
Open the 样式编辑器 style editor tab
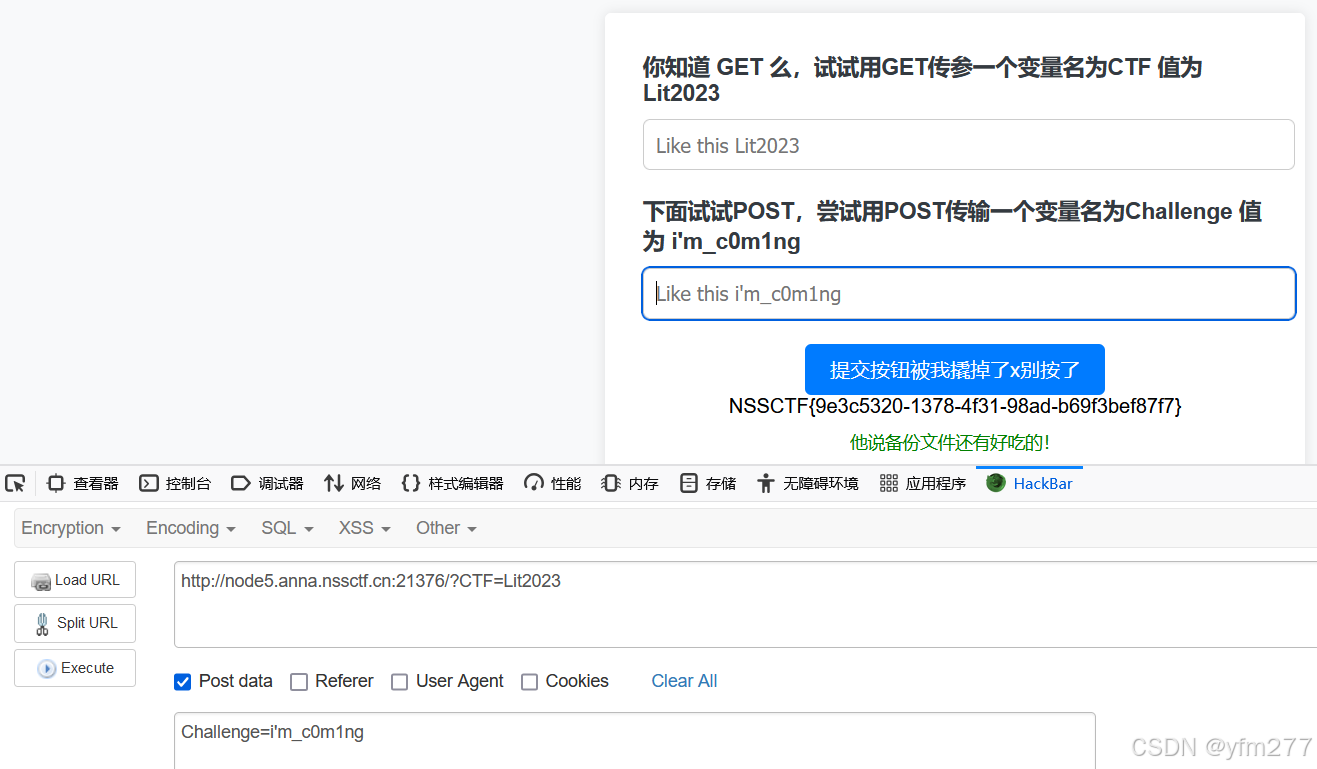[452, 483]
